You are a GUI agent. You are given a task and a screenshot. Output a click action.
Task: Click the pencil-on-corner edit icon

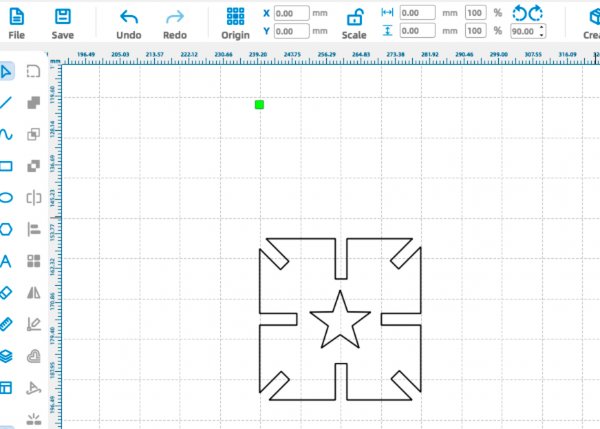click(x=34, y=324)
